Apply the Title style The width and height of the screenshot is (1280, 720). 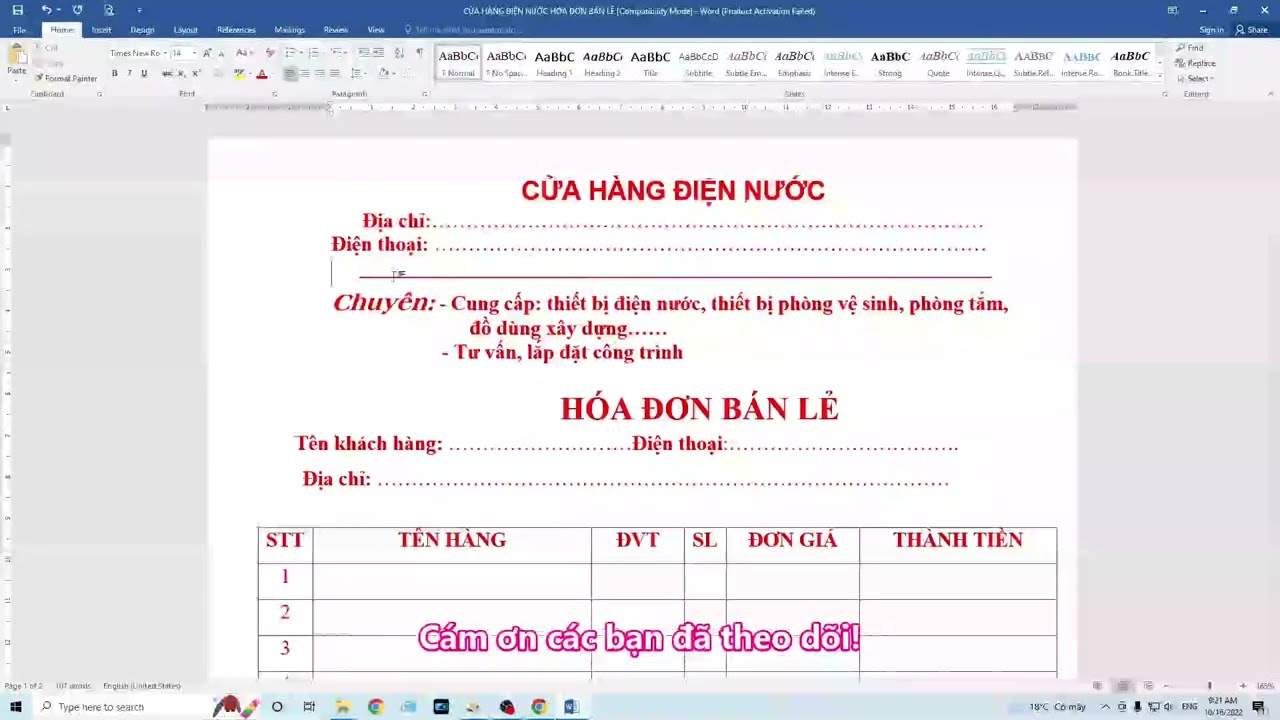(x=650, y=62)
